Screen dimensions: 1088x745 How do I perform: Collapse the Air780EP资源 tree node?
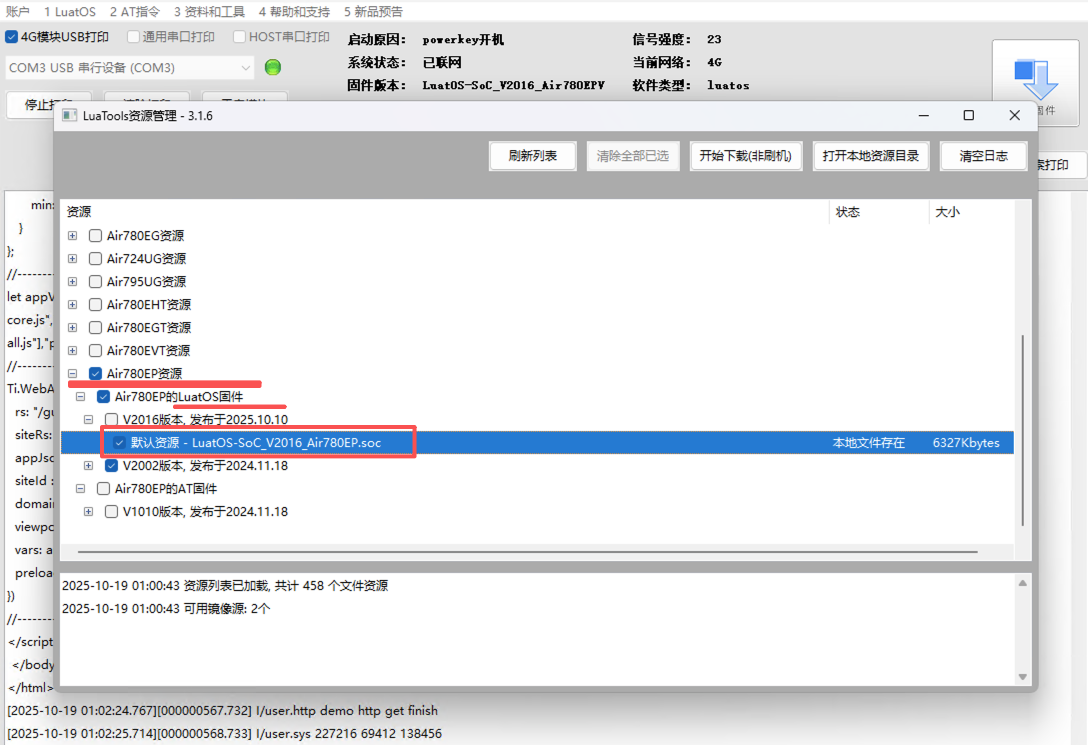[72, 374]
